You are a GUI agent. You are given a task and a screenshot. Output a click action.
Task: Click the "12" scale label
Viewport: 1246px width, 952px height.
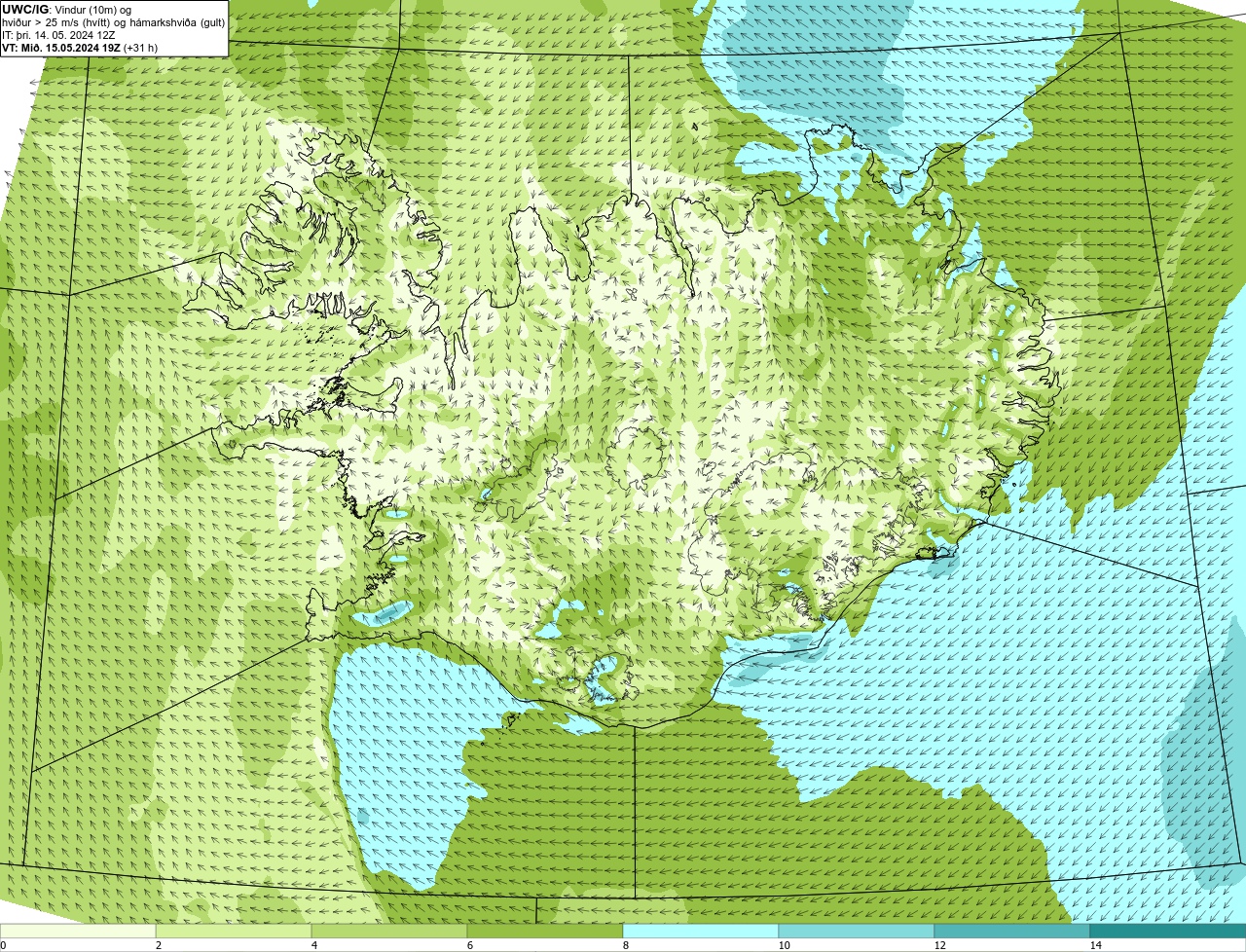click(x=939, y=945)
